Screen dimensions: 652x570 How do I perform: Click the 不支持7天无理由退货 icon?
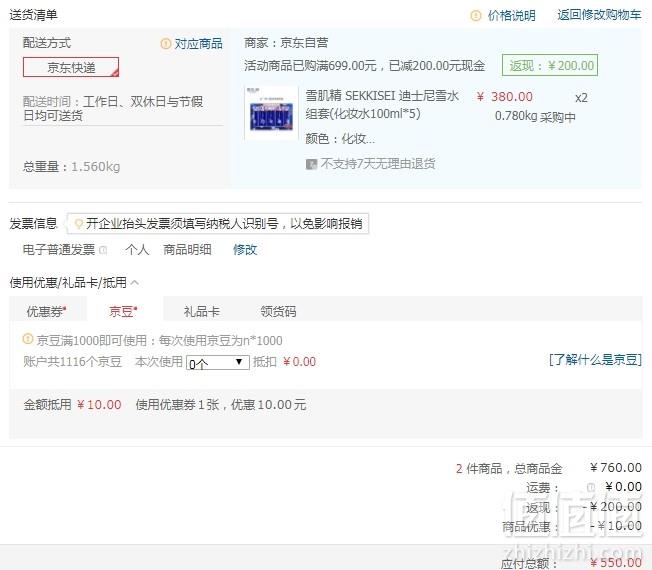[x=311, y=164]
